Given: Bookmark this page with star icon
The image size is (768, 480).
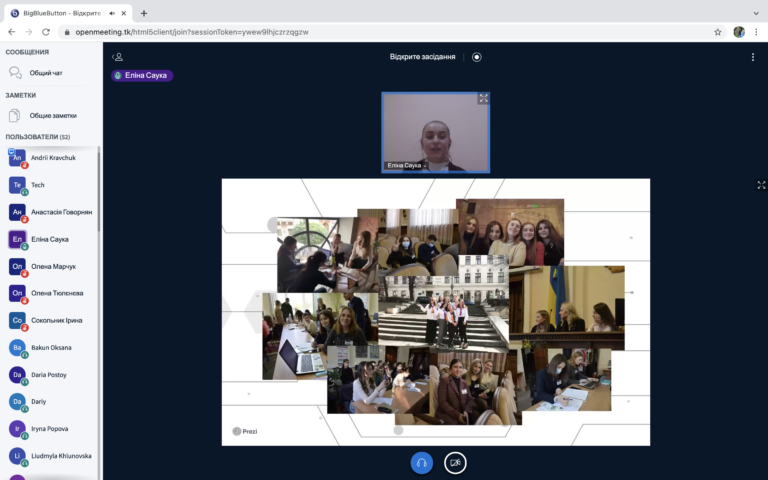Looking at the screenshot, I should coord(717,32).
